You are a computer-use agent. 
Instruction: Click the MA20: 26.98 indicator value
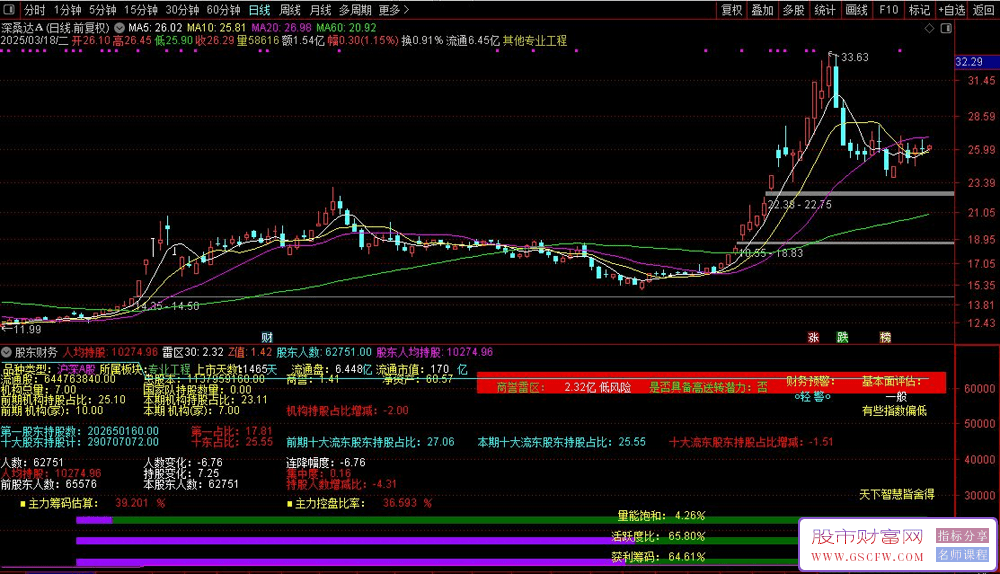click(x=281, y=28)
